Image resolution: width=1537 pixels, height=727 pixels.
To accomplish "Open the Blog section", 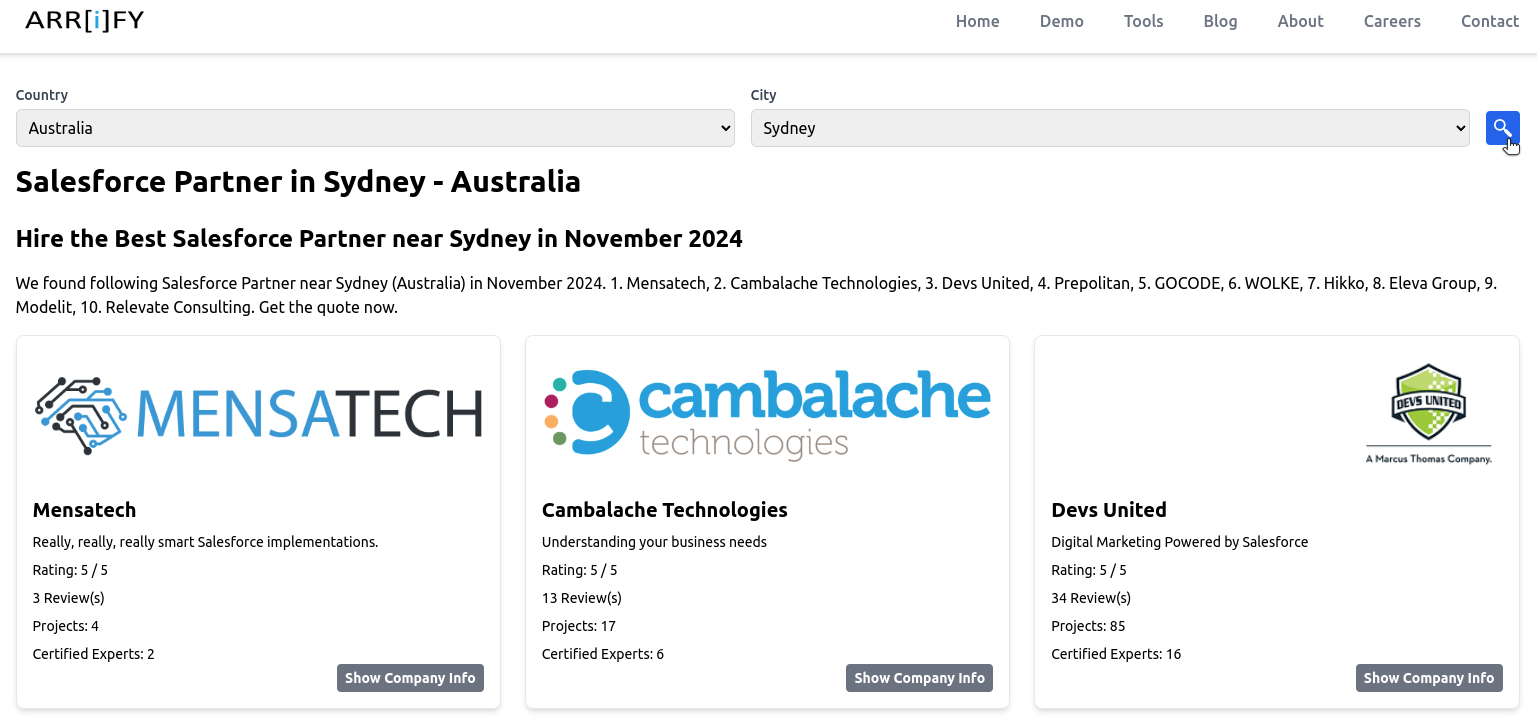I will pyautogui.click(x=1220, y=21).
